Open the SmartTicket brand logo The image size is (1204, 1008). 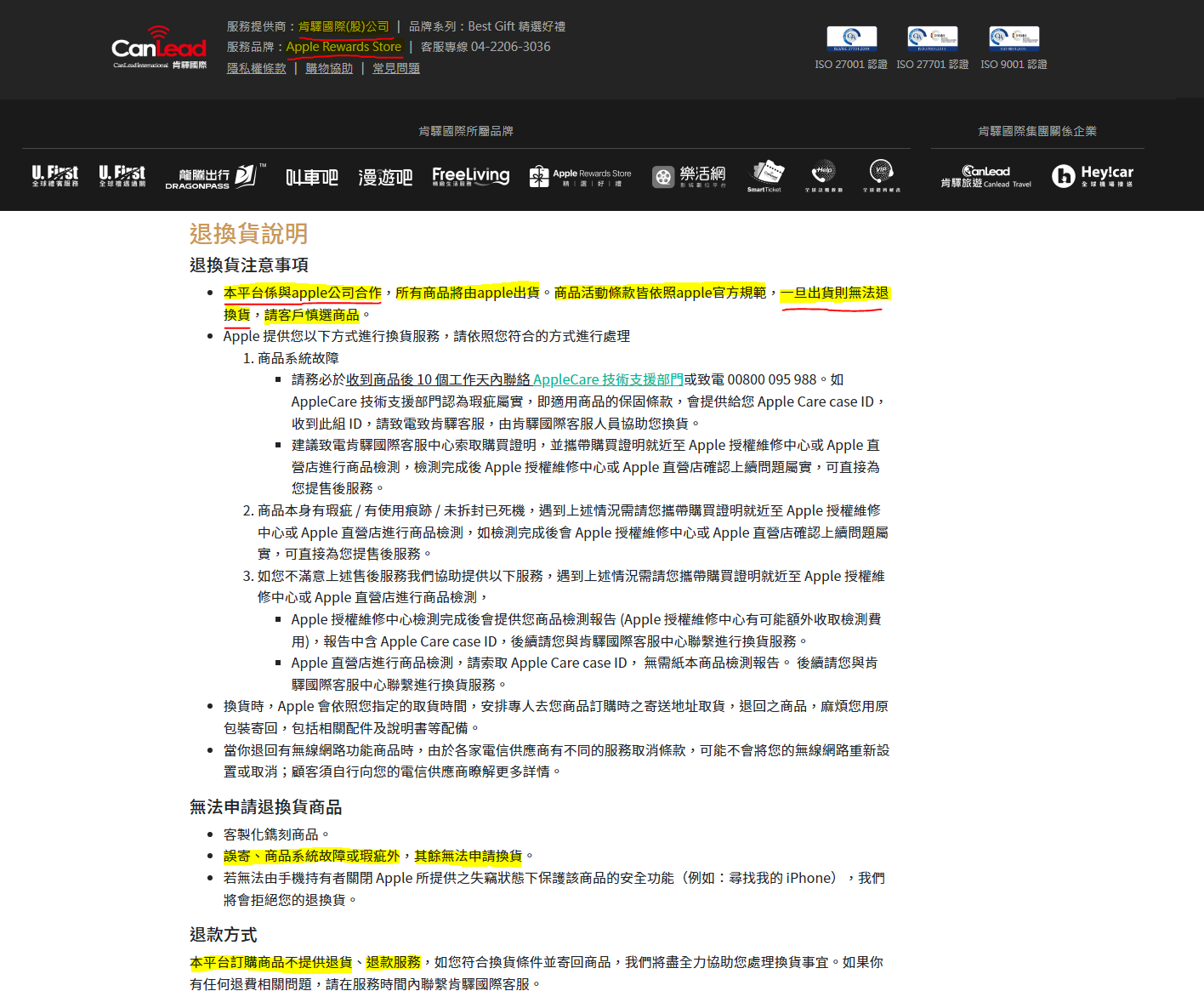(x=764, y=176)
